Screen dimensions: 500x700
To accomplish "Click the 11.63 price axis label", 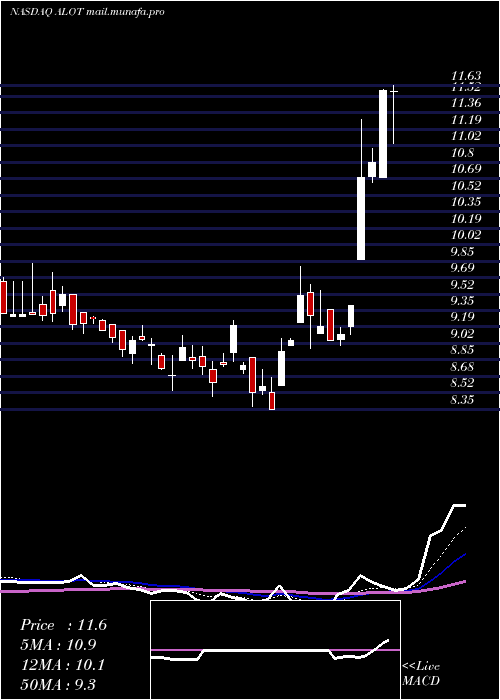I will 466,76.
